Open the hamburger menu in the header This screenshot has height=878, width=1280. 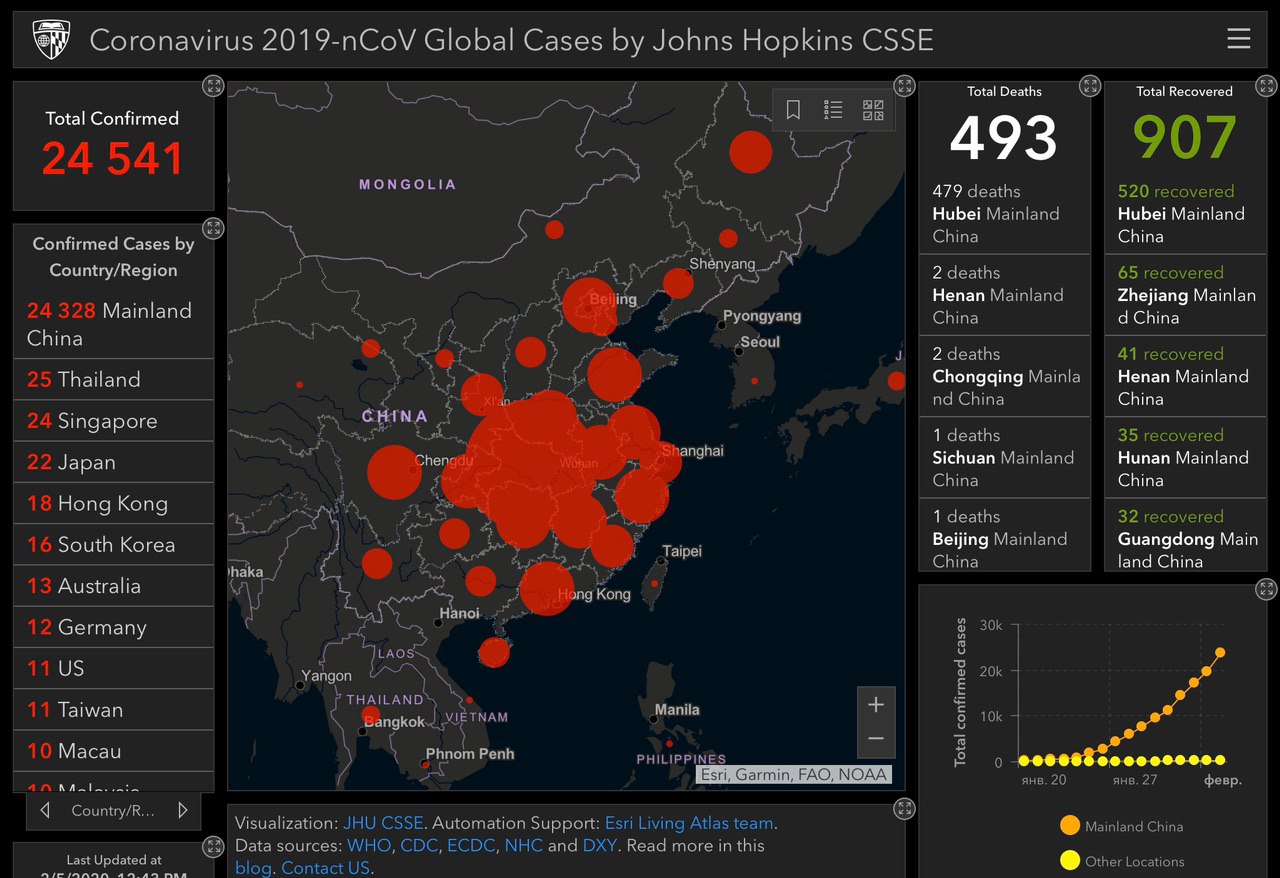tap(1238, 39)
